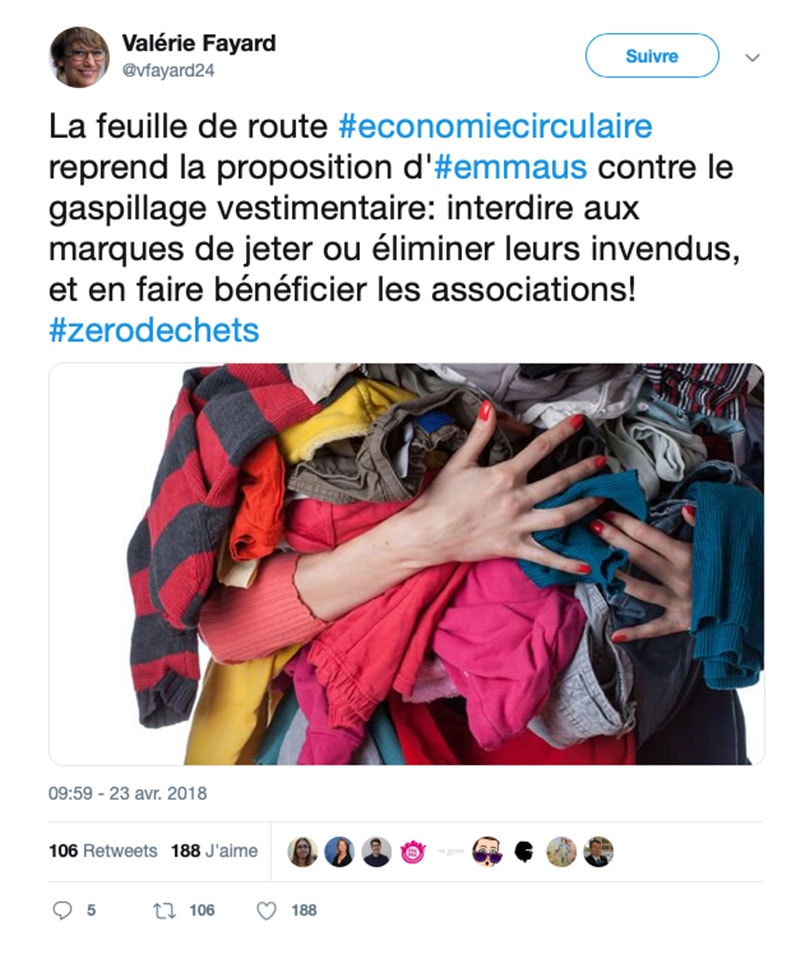Open black silhouette head avatar
The height and width of the screenshot is (959, 810).
pyautogui.click(x=524, y=851)
